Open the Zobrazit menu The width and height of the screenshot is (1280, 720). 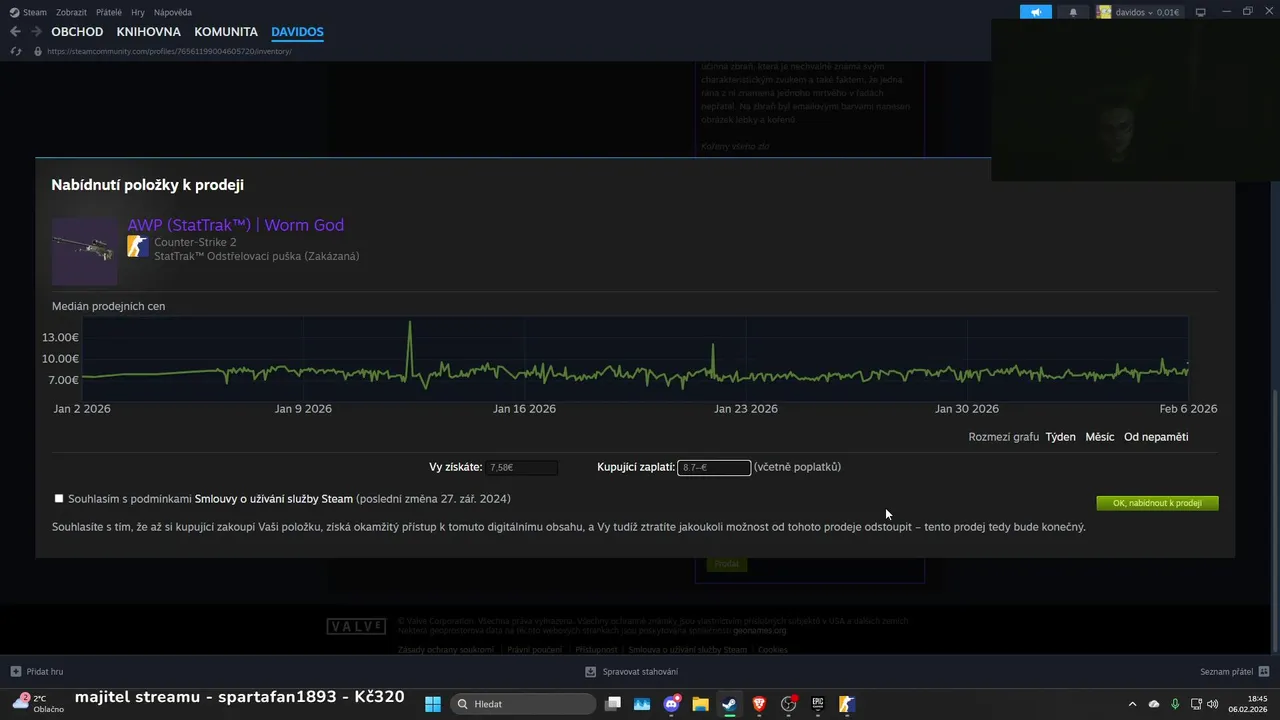click(x=71, y=12)
